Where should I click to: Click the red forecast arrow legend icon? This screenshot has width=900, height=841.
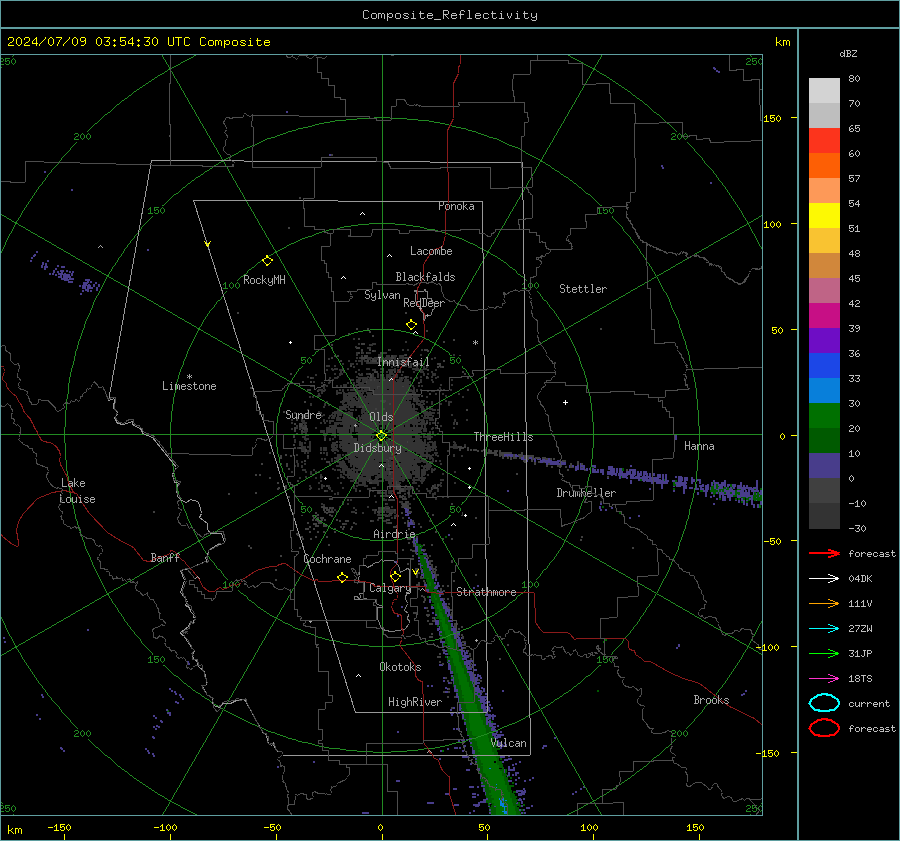point(824,553)
